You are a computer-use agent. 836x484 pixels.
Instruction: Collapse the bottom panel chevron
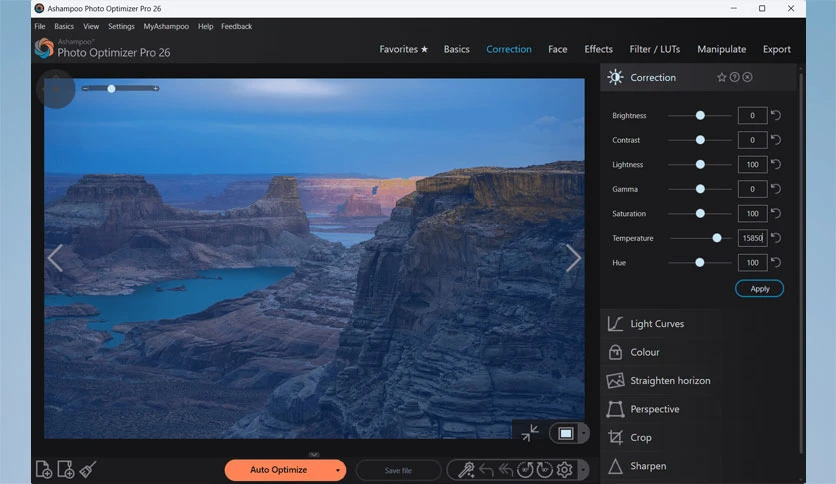point(314,454)
